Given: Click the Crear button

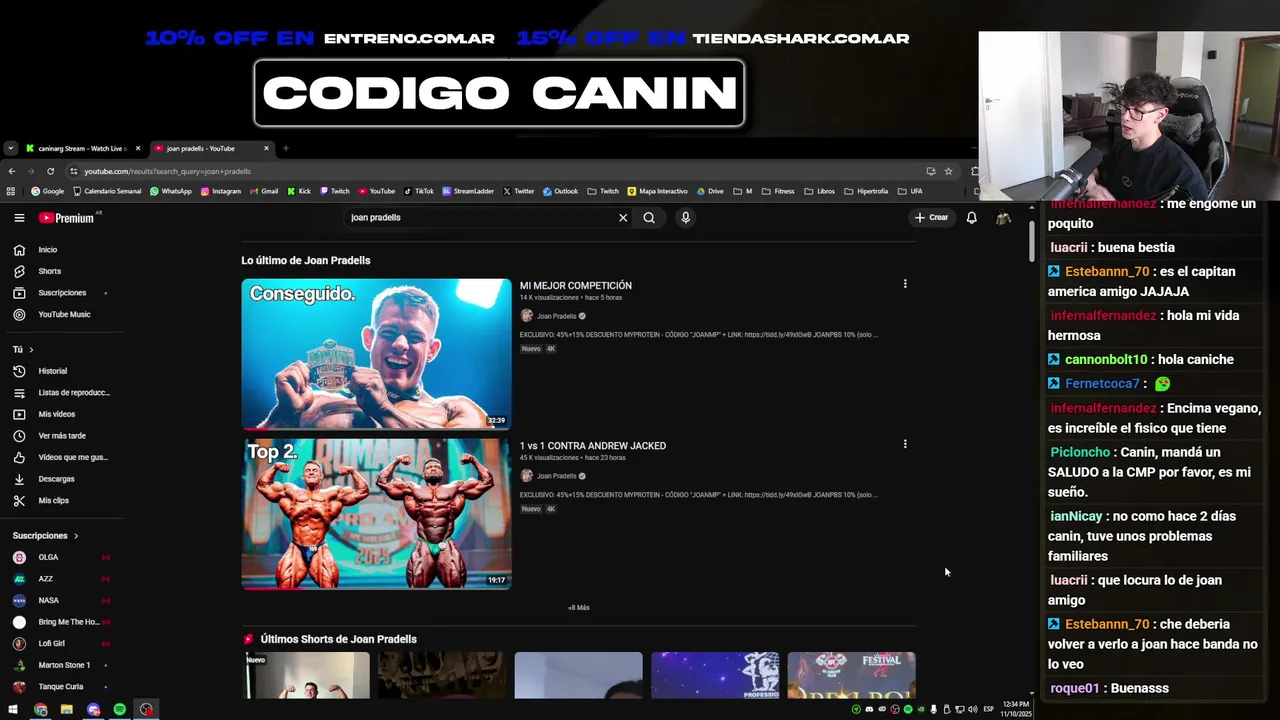Looking at the screenshot, I should [x=931, y=217].
